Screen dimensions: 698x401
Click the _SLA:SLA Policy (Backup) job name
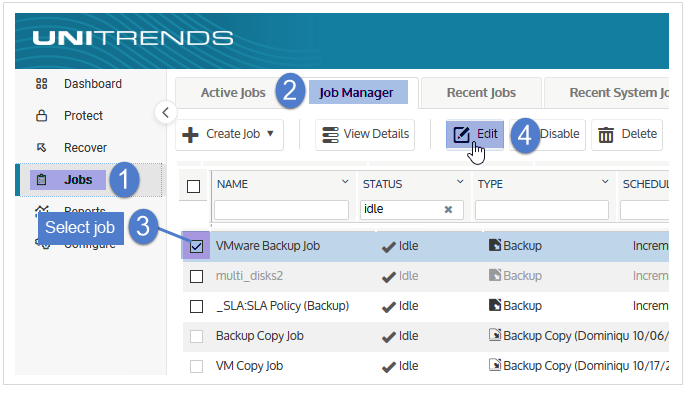click(282, 306)
